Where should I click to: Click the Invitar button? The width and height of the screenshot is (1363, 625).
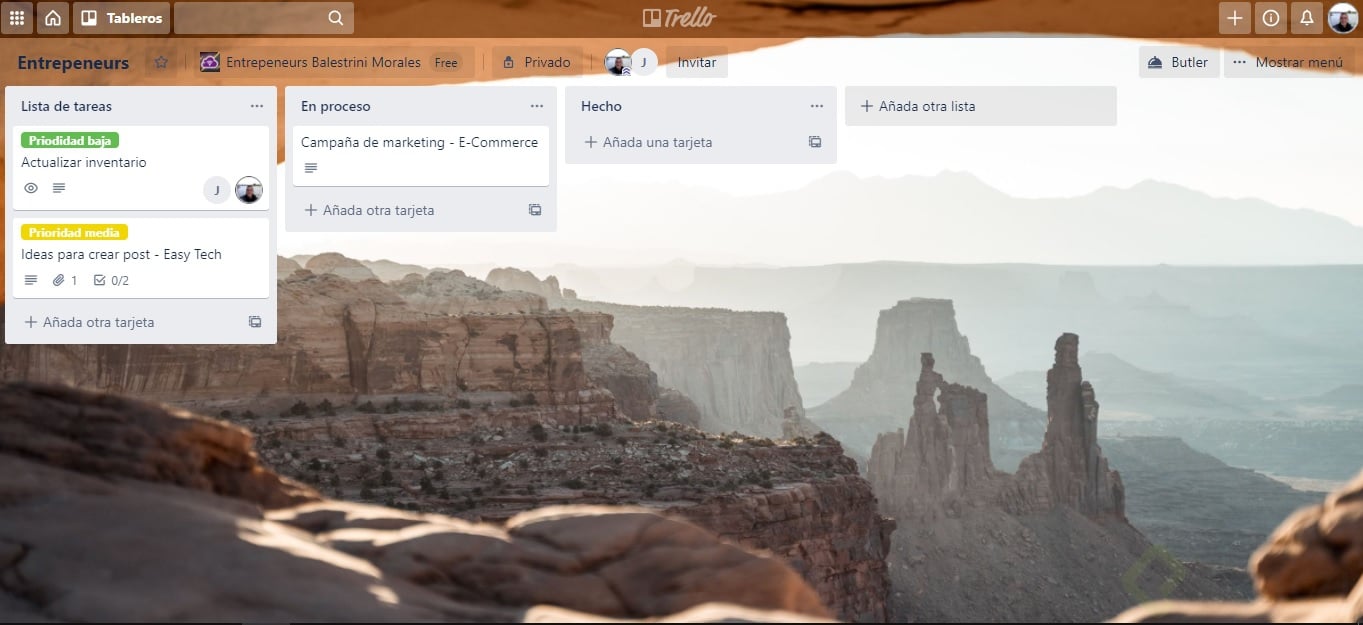click(696, 62)
